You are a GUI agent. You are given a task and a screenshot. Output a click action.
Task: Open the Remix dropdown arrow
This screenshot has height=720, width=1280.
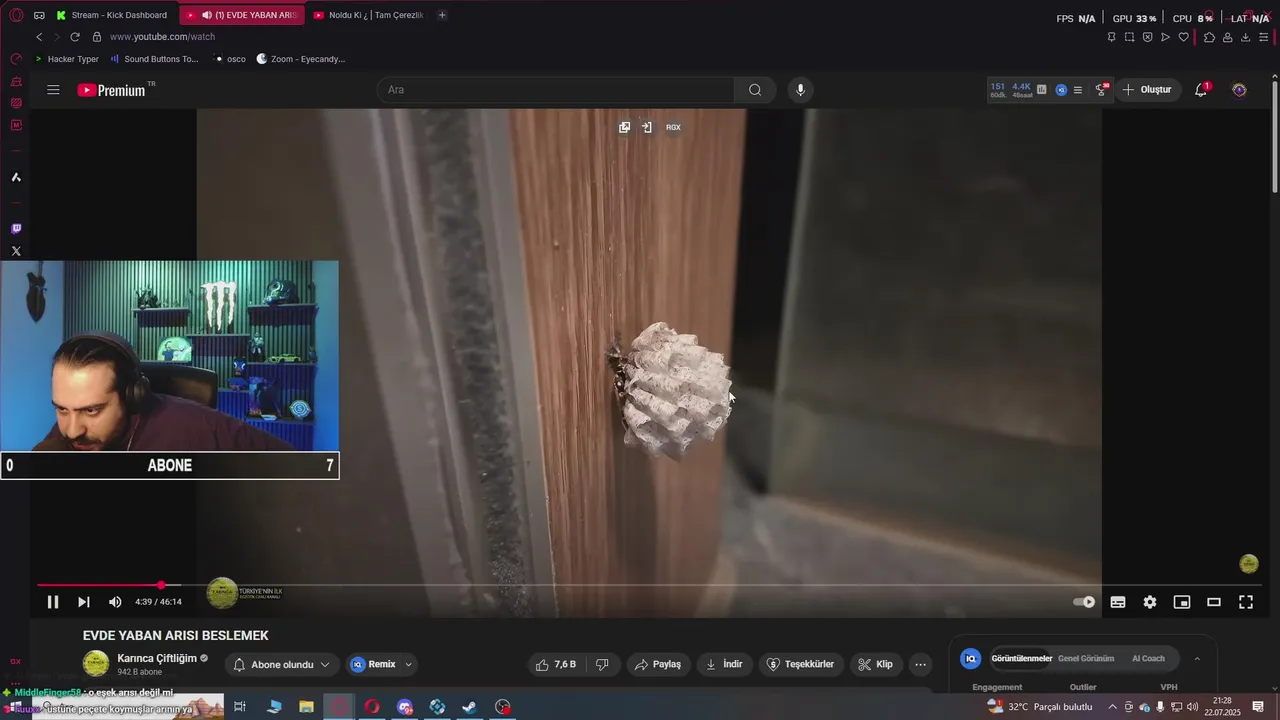tap(408, 664)
